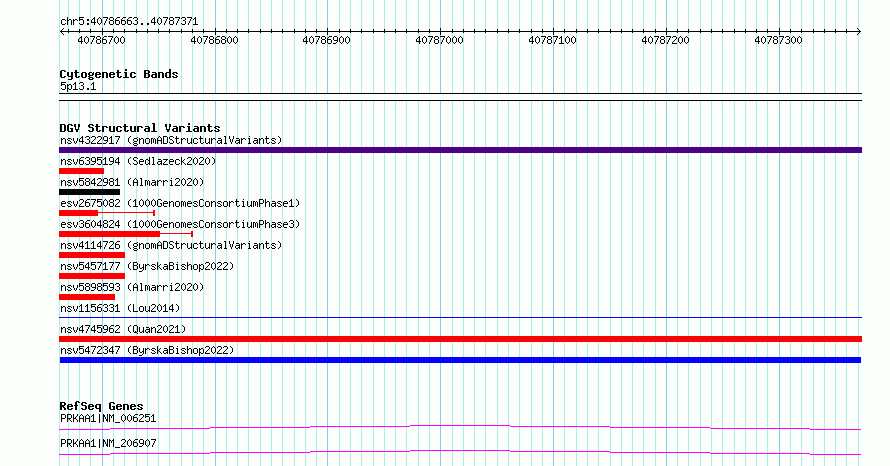Click the red bar under nsv5898593
The width and height of the screenshot is (890, 466).
[87, 297]
